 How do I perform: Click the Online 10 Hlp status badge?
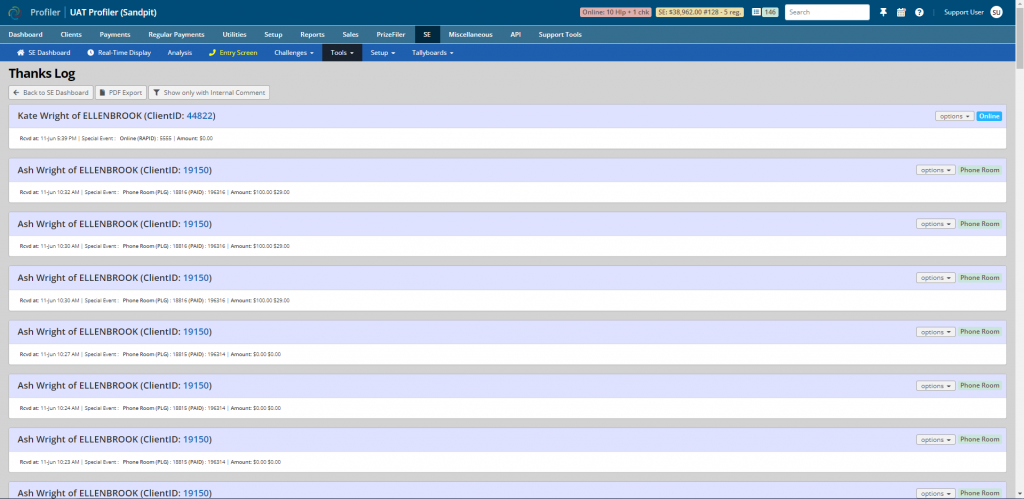(615, 12)
